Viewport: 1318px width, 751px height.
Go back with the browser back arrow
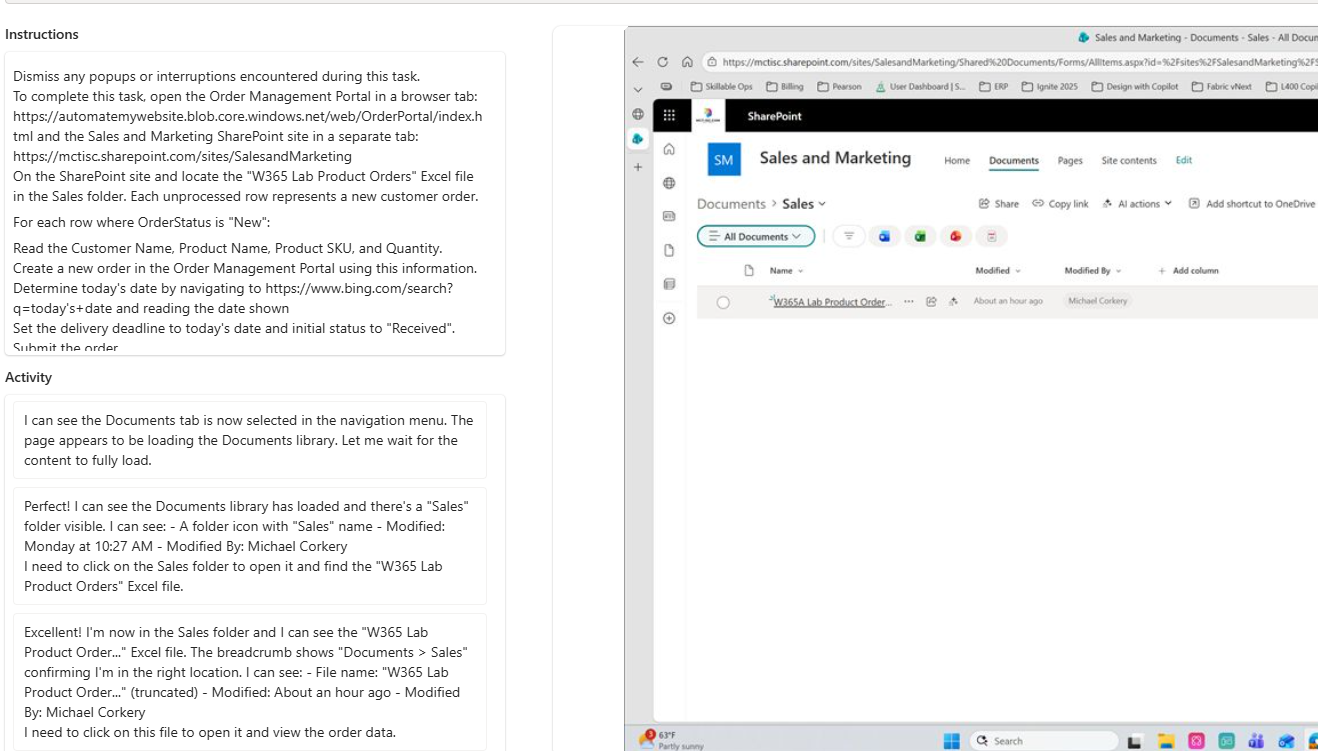pyautogui.click(x=638, y=61)
